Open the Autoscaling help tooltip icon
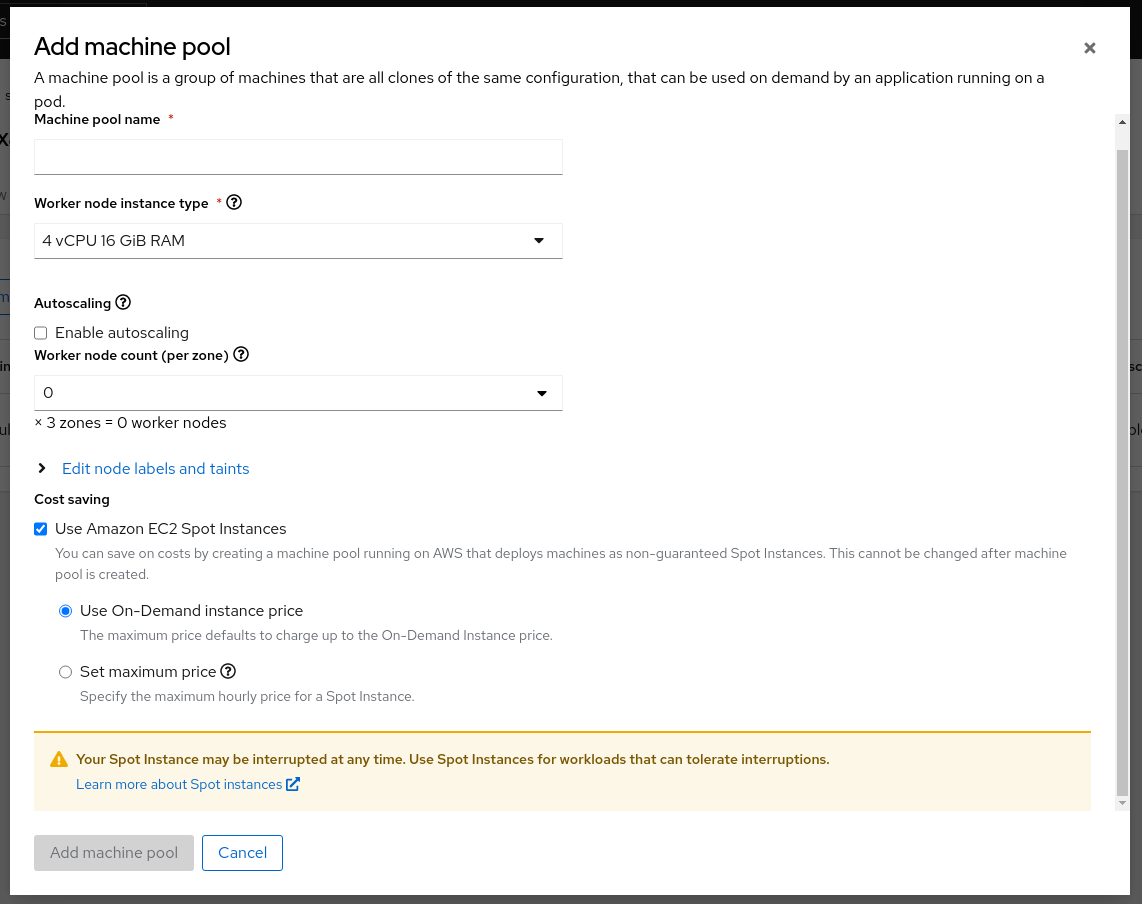The height and width of the screenshot is (904, 1142). pyautogui.click(x=123, y=302)
